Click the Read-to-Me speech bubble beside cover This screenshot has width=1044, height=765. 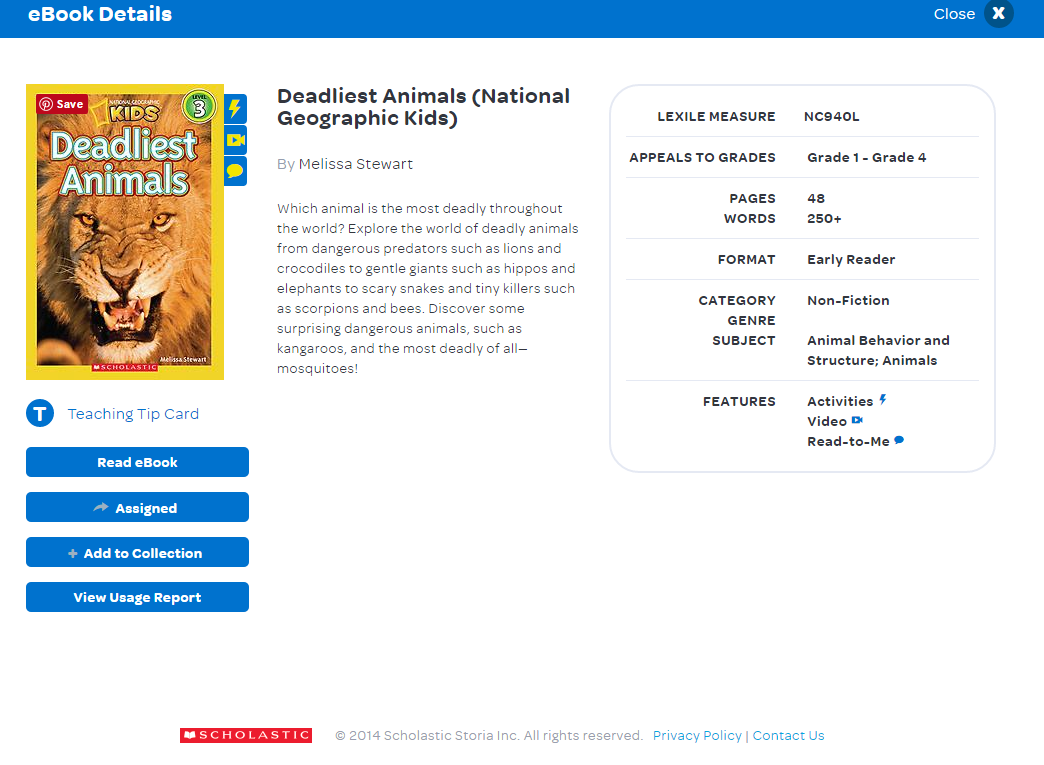tap(235, 171)
